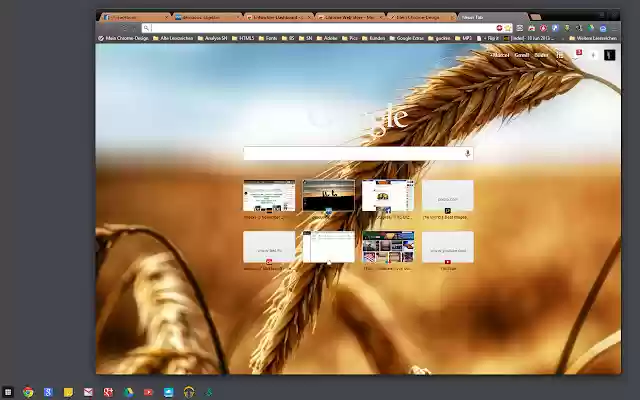
Task: Open the Alle Lesezeichen bookmark folder
Action: 173,38
